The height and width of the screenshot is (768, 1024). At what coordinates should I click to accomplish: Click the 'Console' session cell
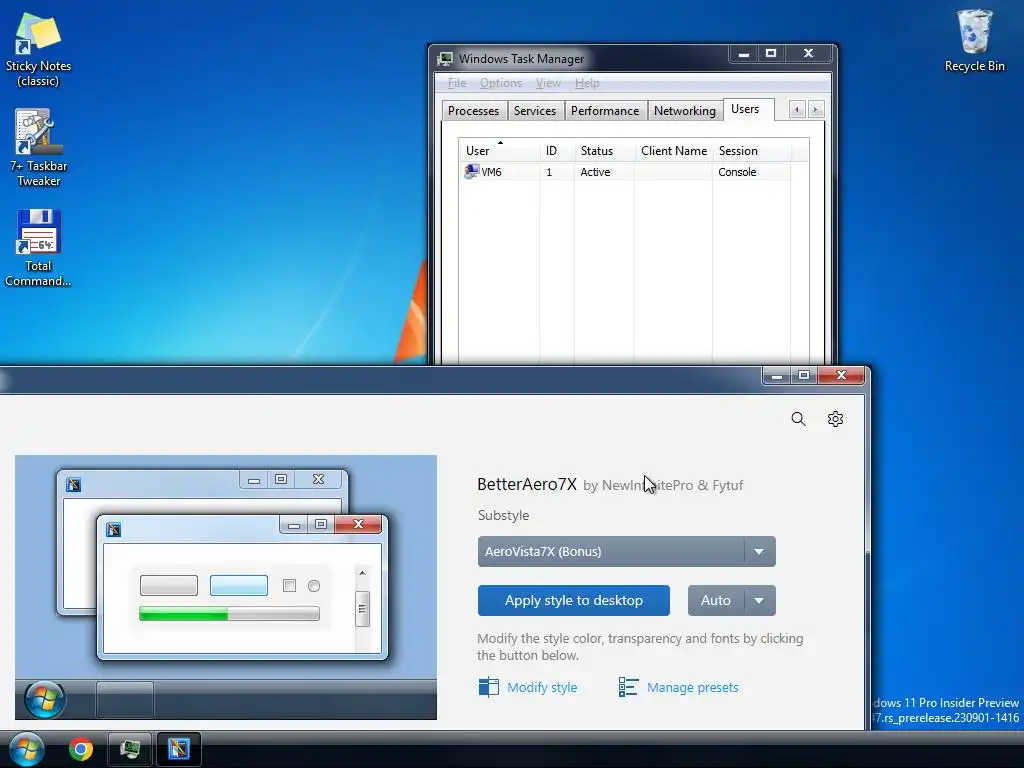[x=737, y=172]
